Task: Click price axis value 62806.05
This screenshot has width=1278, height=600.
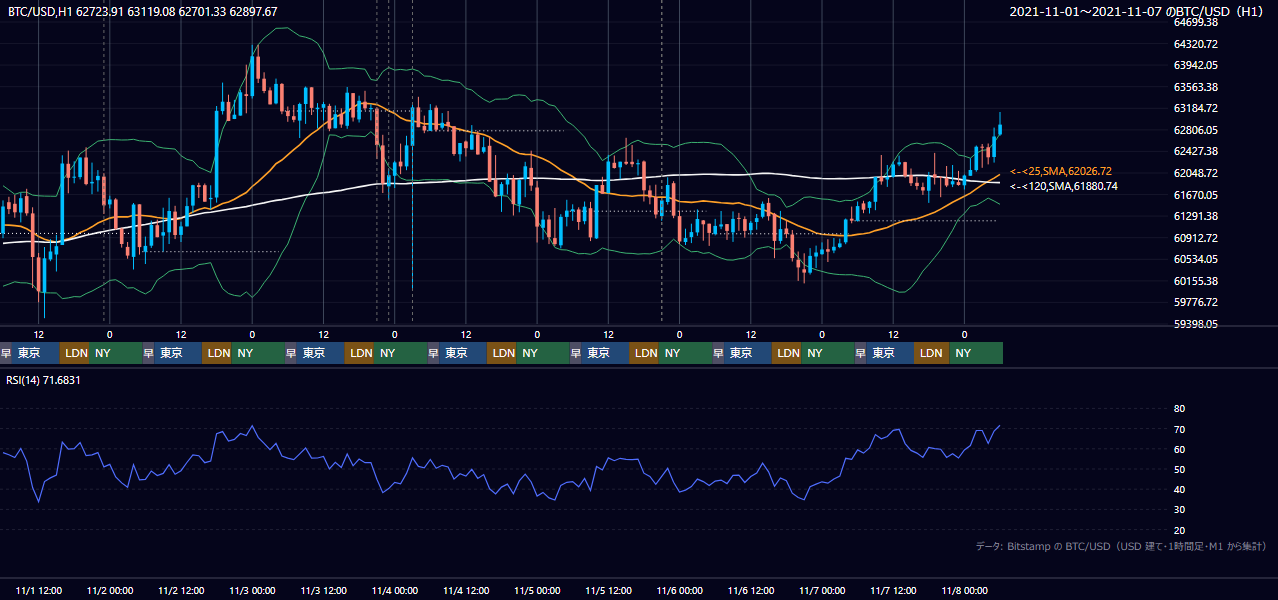Action: [1195, 130]
